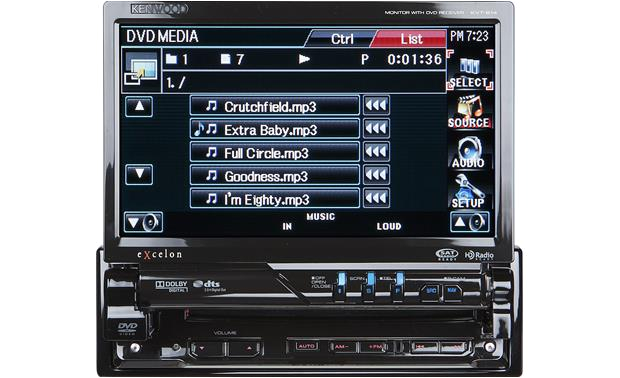
Task: Push the SCRN blue button
Action: (370, 287)
